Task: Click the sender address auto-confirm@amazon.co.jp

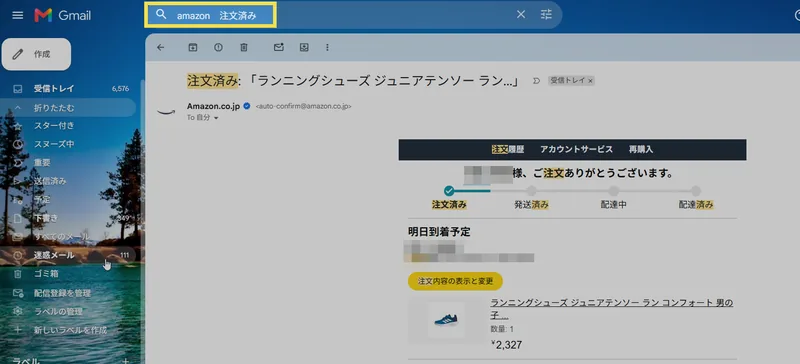Action: pyautogui.click(x=303, y=107)
